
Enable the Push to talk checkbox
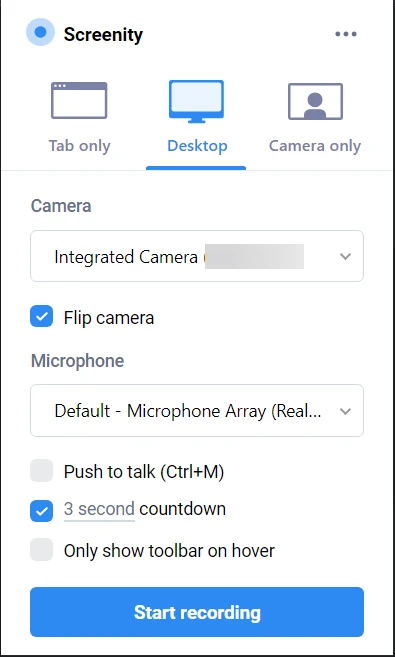click(x=41, y=471)
